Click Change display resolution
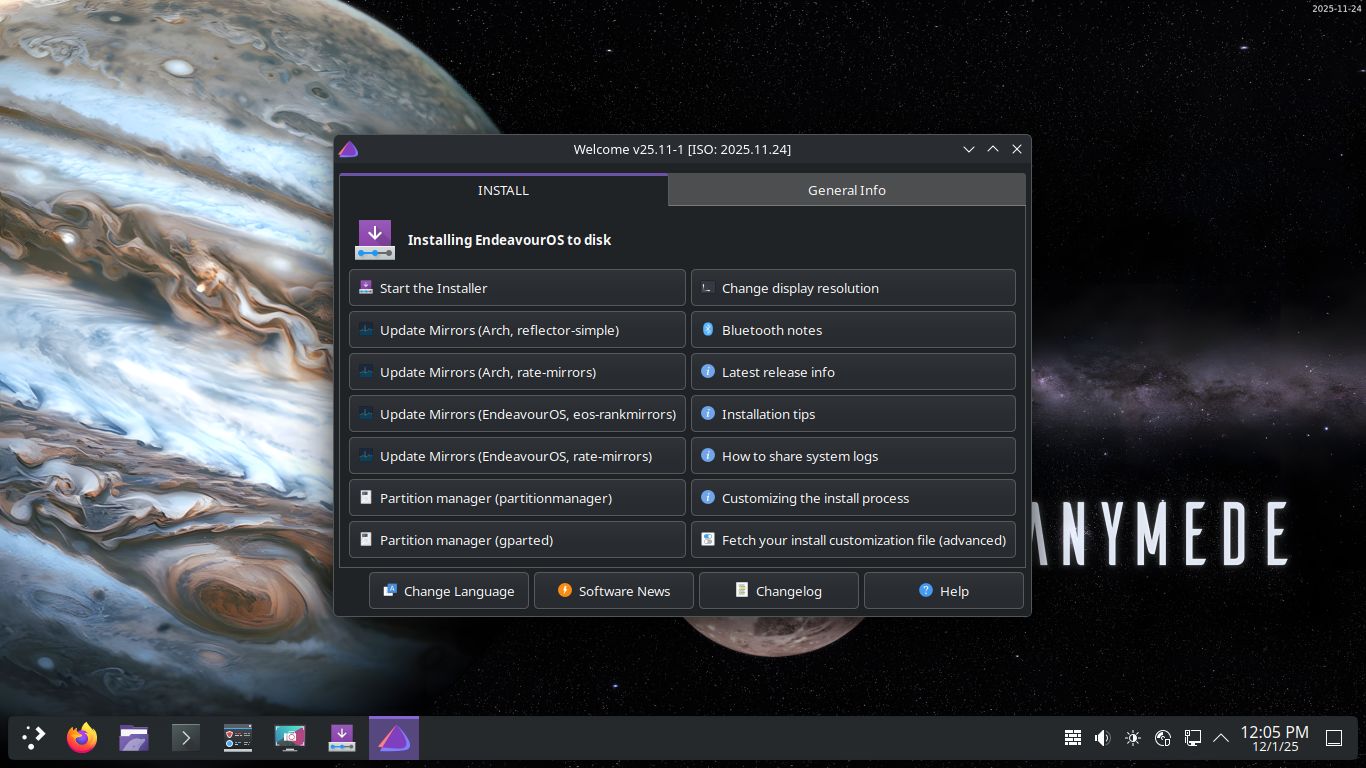Viewport: 1366px width, 768px height. point(853,288)
